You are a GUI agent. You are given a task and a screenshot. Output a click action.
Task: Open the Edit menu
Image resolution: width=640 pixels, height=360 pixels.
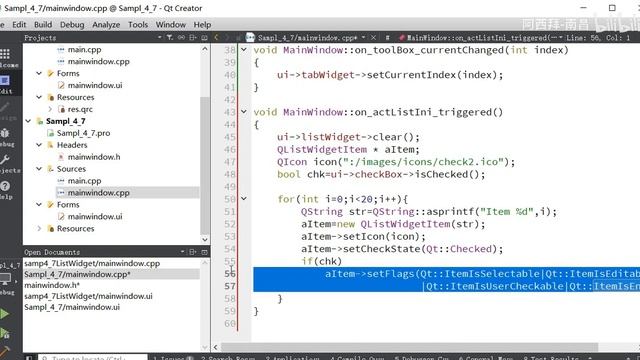click(x=19, y=24)
